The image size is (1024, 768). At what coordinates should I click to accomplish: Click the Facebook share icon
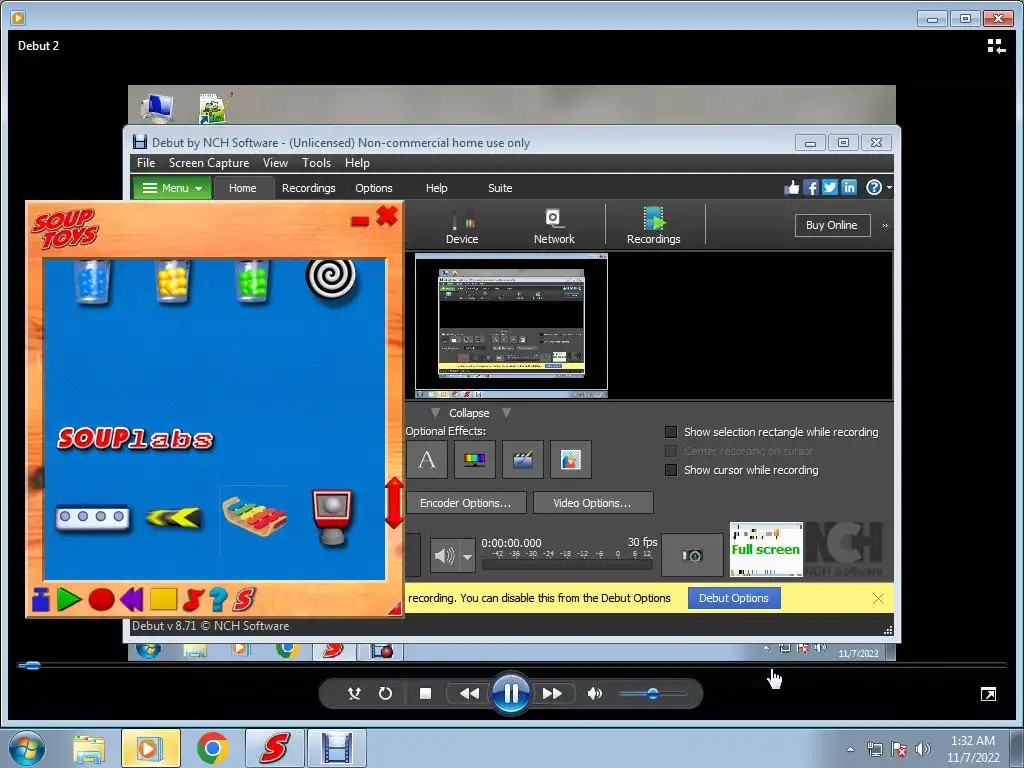[810, 188]
